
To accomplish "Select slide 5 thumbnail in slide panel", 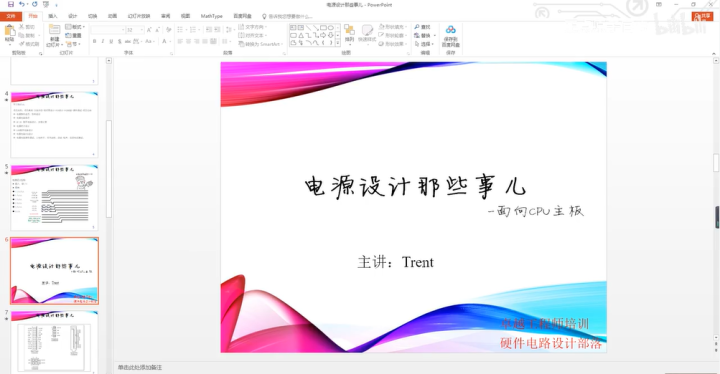I will pos(54,198).
